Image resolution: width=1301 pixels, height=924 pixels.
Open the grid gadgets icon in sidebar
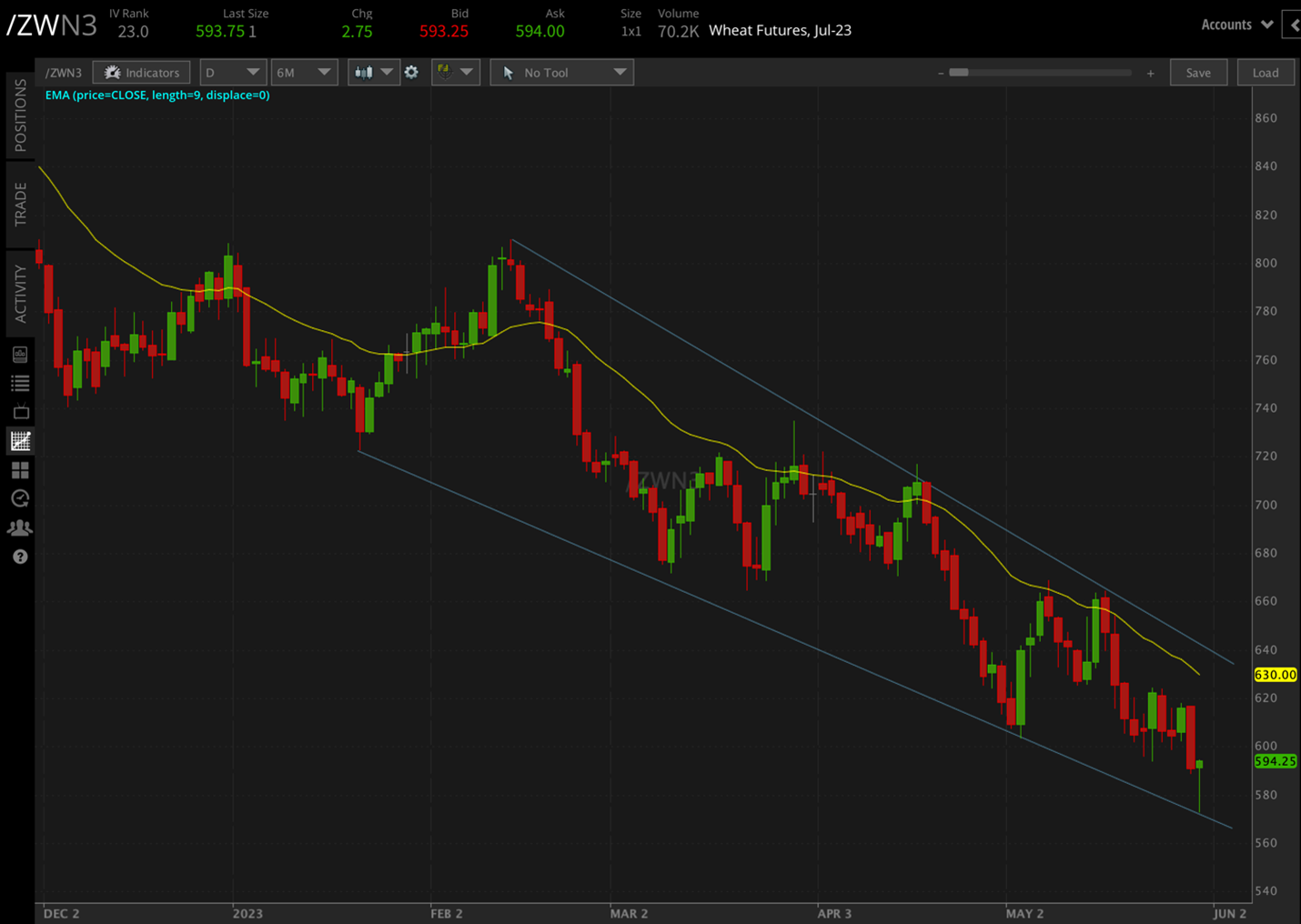tap(20, 470)
